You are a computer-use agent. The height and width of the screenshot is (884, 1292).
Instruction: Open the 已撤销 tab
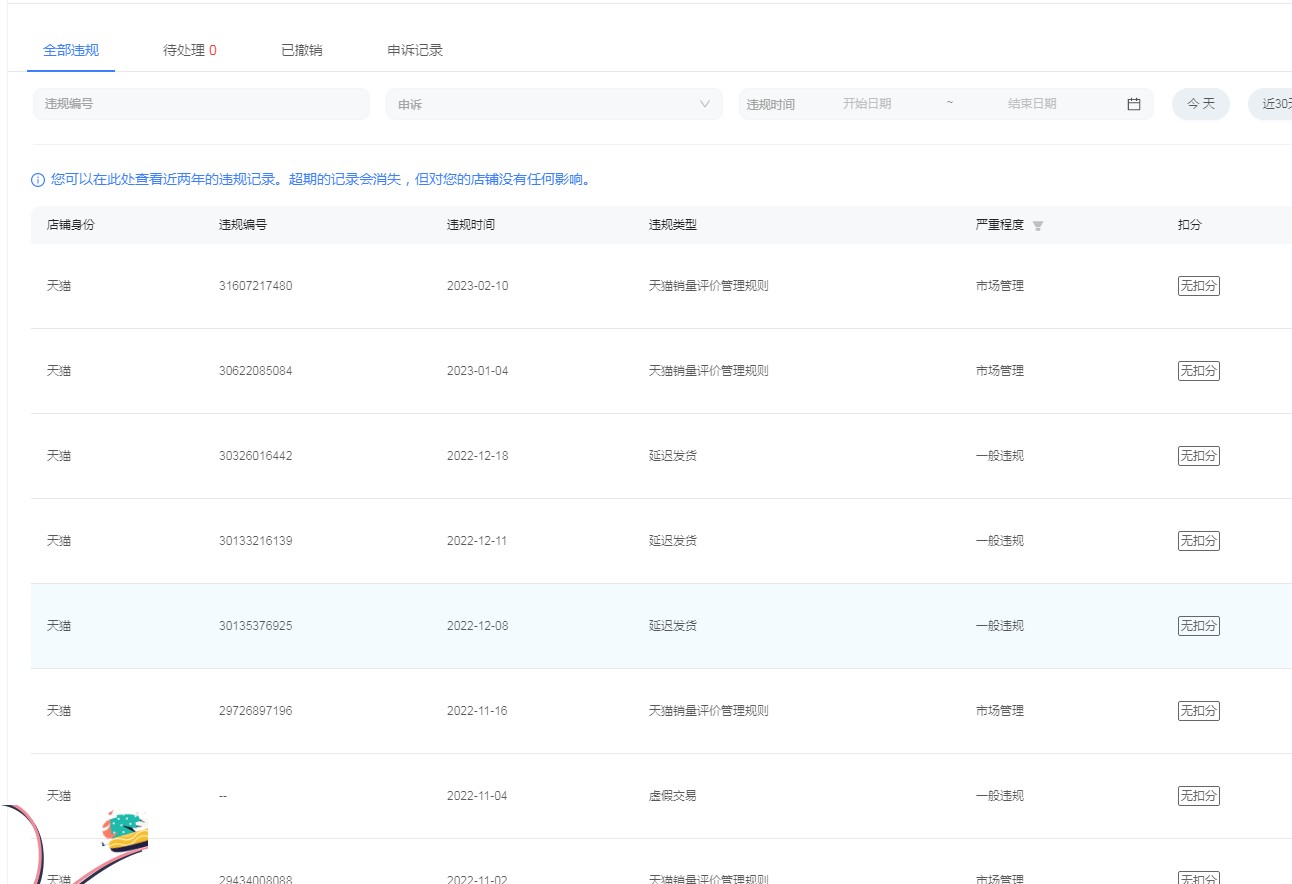(302, 50)
